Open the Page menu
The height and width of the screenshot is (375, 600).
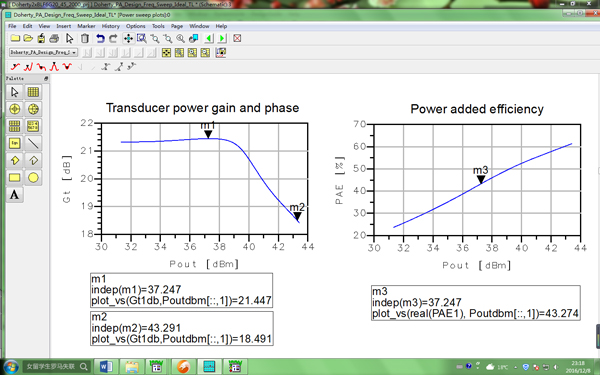[x=176, y=26]
